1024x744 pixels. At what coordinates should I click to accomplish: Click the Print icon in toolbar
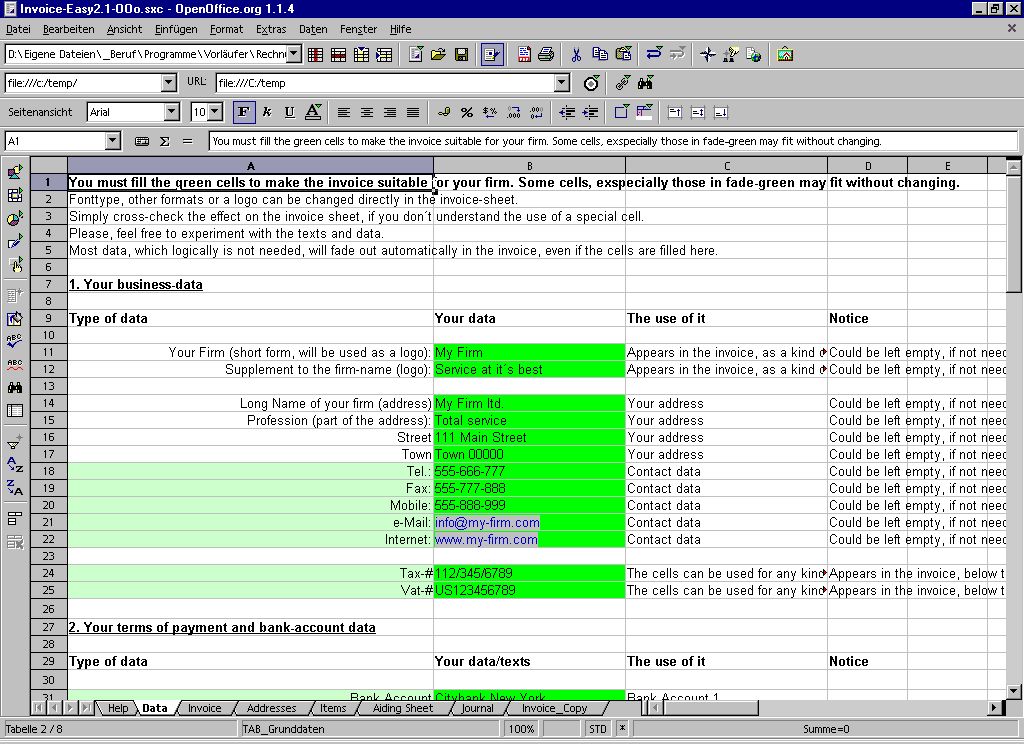(546, 54)
